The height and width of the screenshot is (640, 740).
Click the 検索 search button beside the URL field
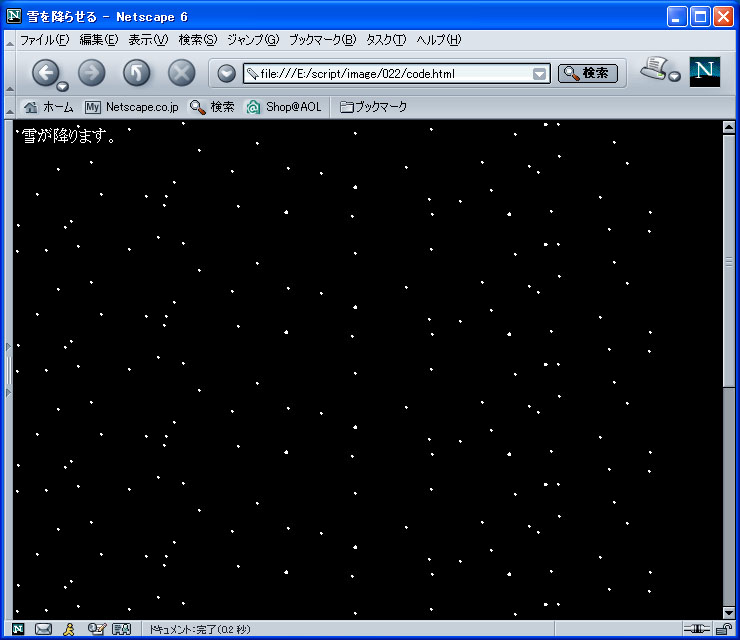tap(588, 73)
